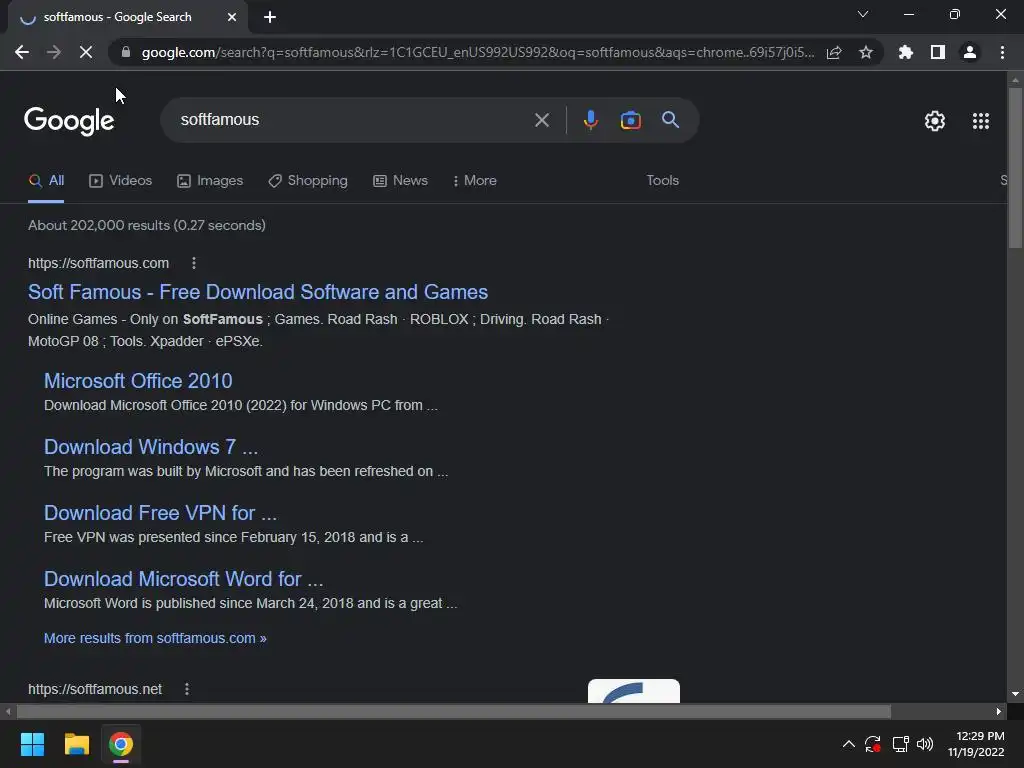Click the forward navigation arrow
Screen dimensions: 1024x768
[x=54, y=52]
